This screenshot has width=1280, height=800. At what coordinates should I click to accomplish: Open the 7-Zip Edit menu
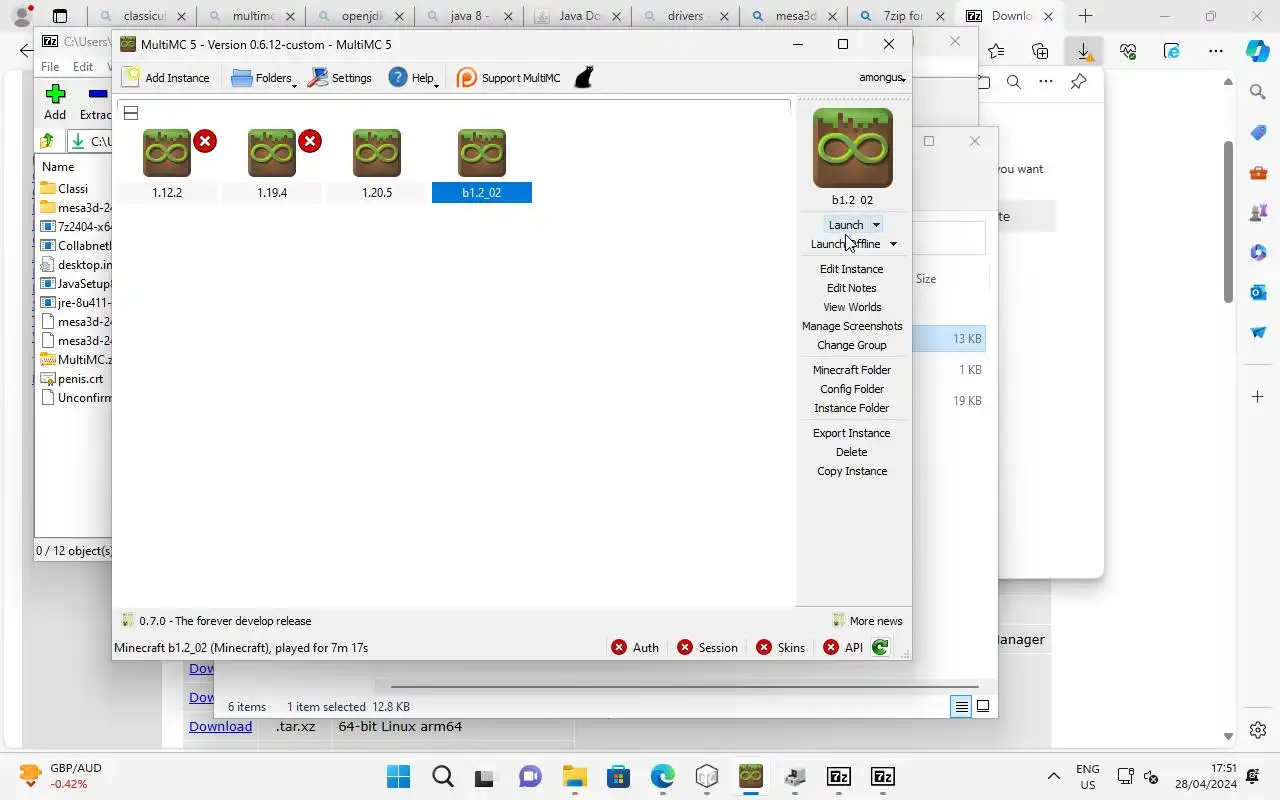coord(83,67)
